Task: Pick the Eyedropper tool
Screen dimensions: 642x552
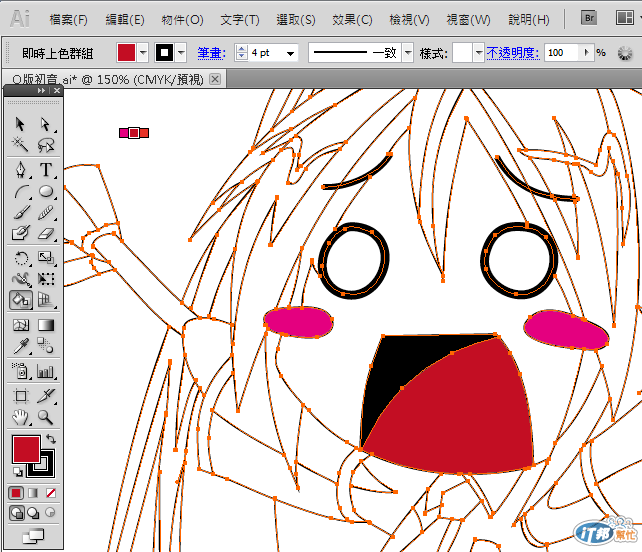Action: [20, 346]
